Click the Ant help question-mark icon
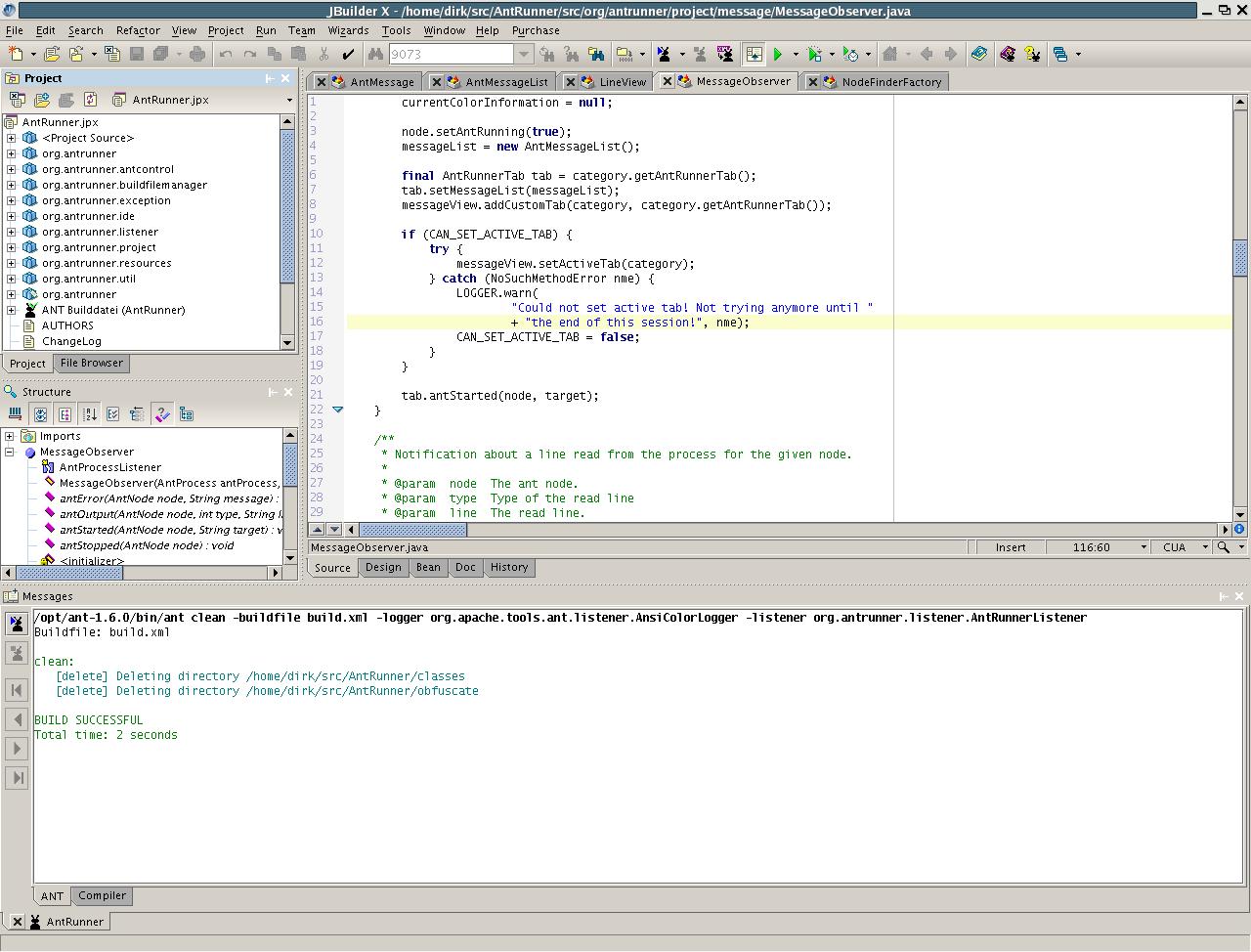The image size is (1251, 952). (1032, 54)
